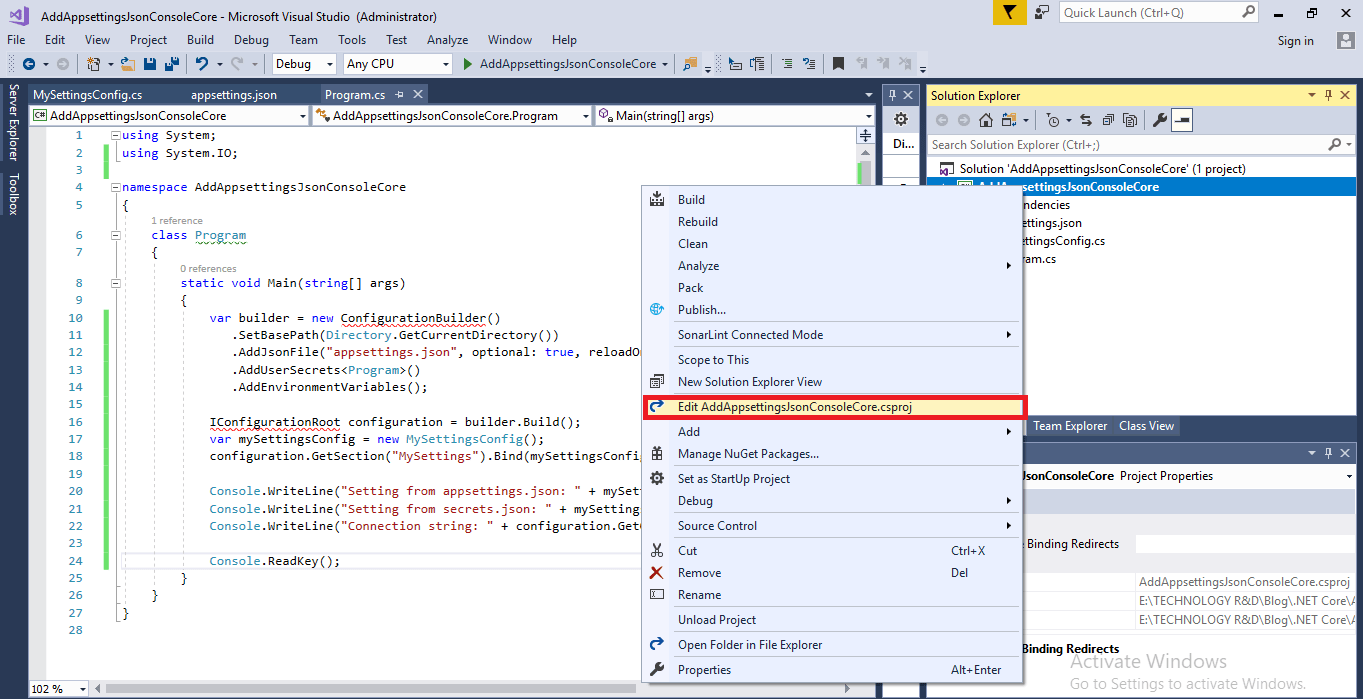1363x699 pixels.
Task: Open the Analyze menu
Action: point(447,40)
